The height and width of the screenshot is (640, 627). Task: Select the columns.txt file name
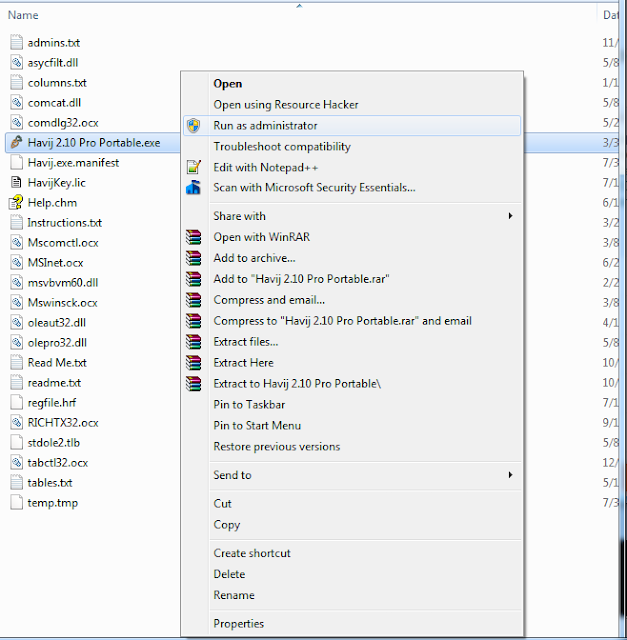tap(57, 83)
